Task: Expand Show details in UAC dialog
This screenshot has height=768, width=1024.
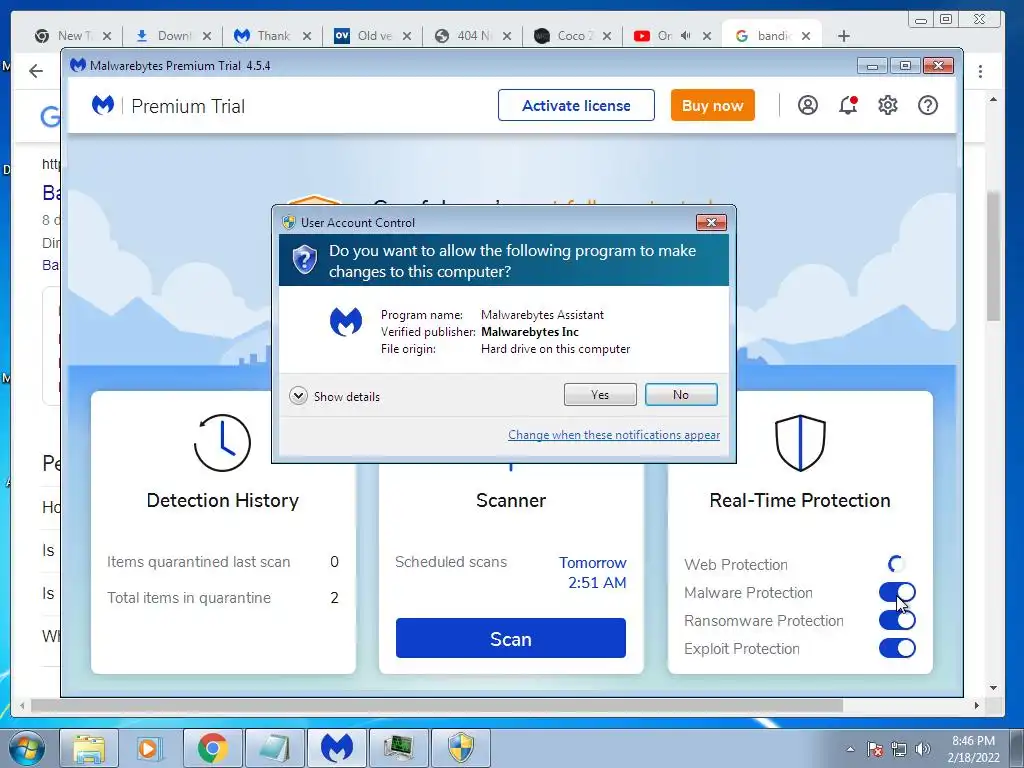Action: click(334, 396)
